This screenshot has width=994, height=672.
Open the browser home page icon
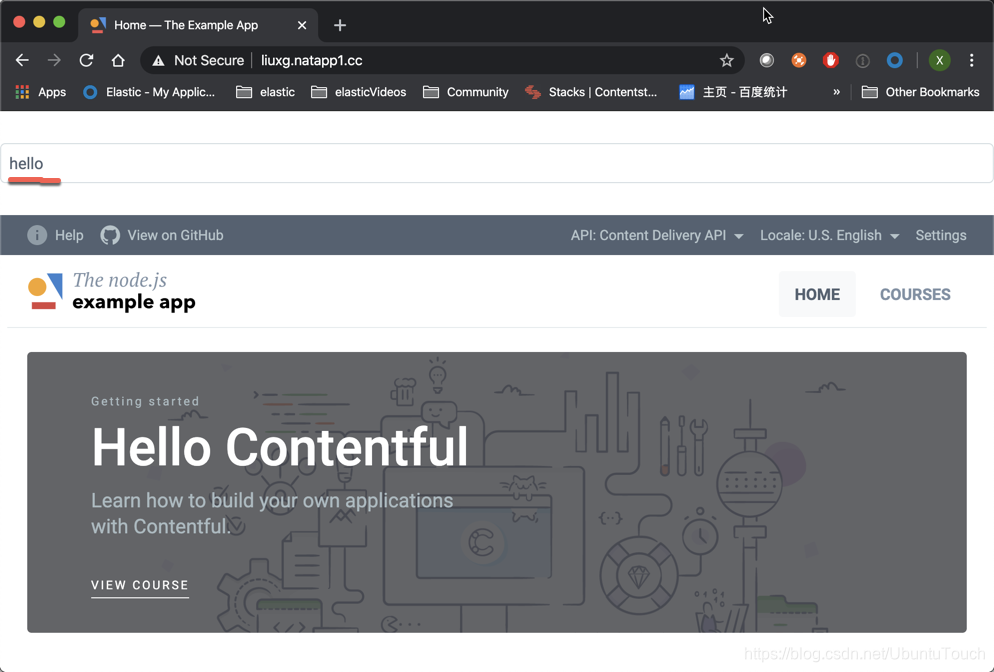coord(118,60)
